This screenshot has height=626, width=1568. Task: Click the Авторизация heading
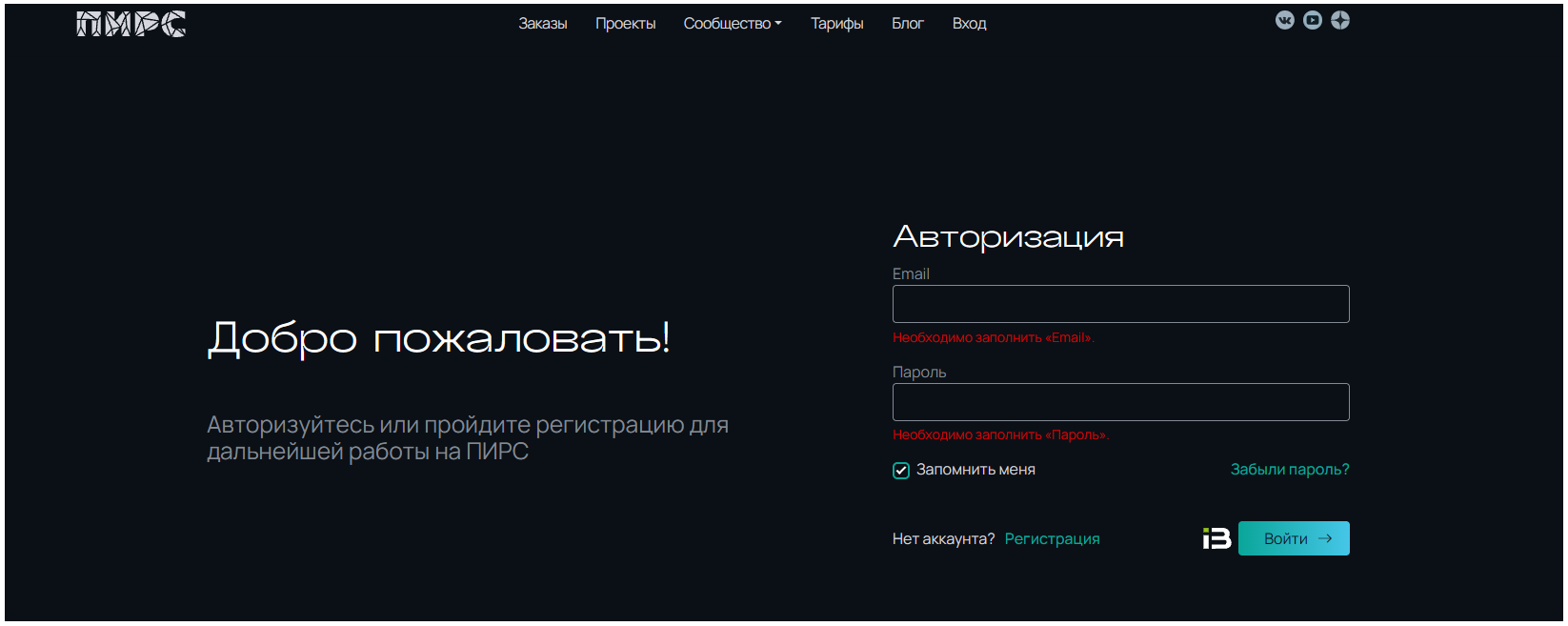[1009, 236]
